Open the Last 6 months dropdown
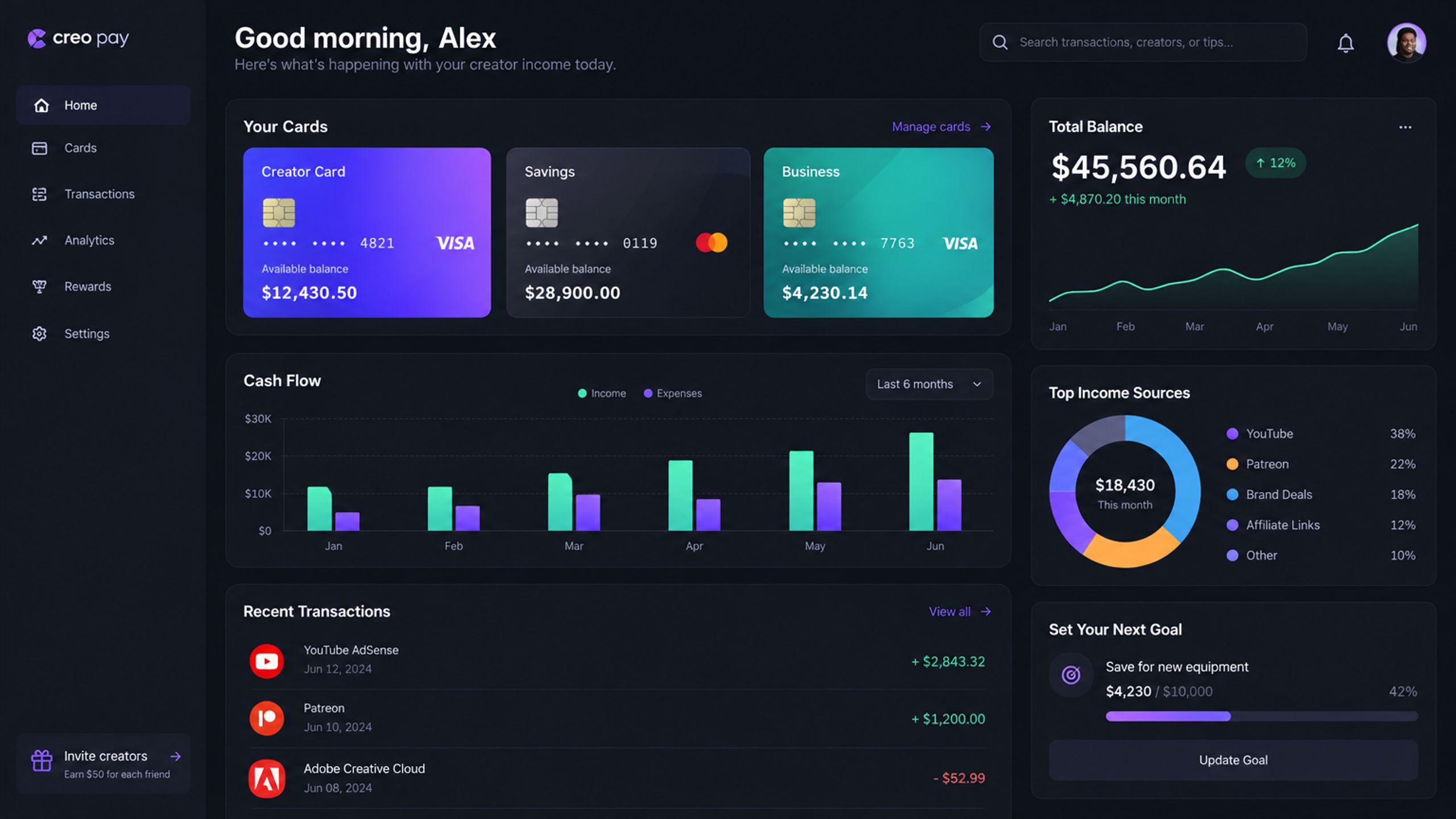This screenshot has height=819, width=1456. tap(929, 384)
